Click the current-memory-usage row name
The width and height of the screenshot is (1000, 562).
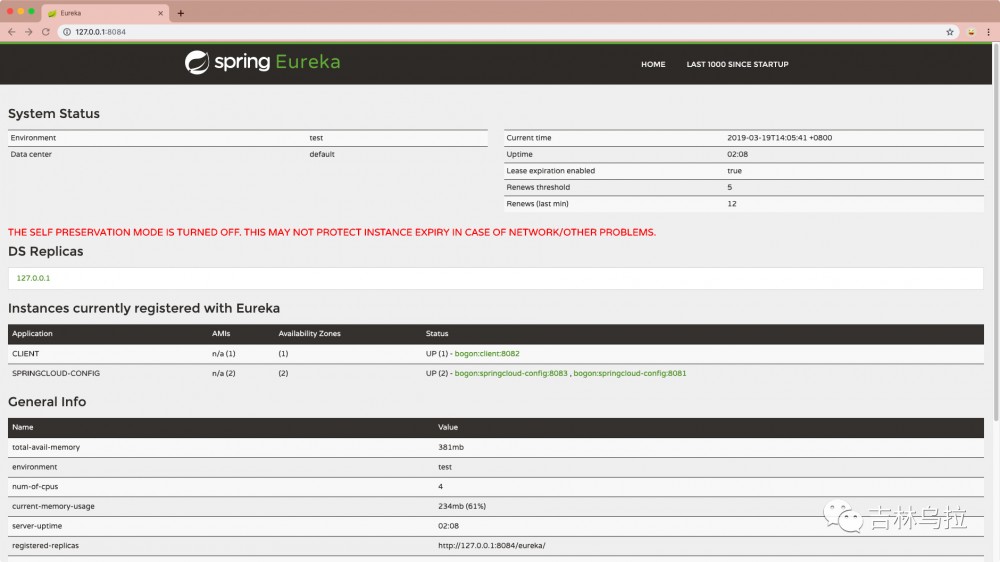53,506
